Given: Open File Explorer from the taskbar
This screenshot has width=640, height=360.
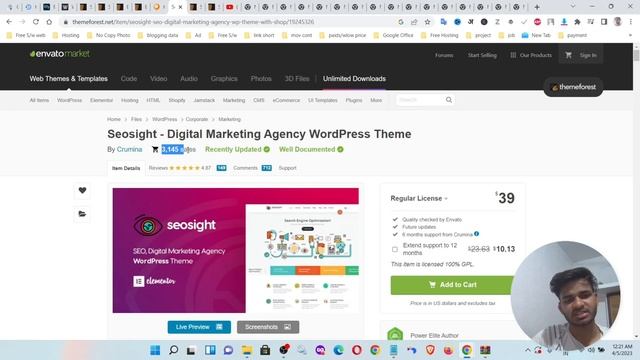Looking at the screenshot, I should coord(247,350).
